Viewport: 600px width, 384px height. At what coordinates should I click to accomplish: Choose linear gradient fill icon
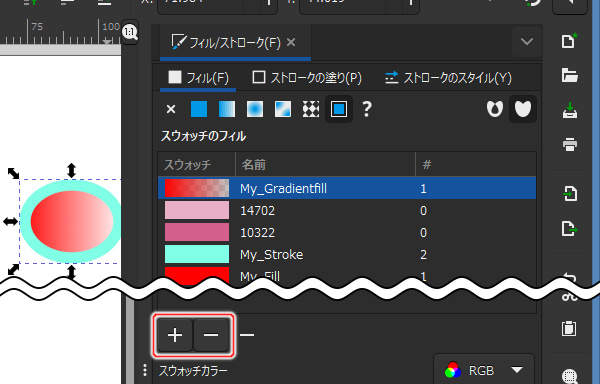tap(227, 109)
